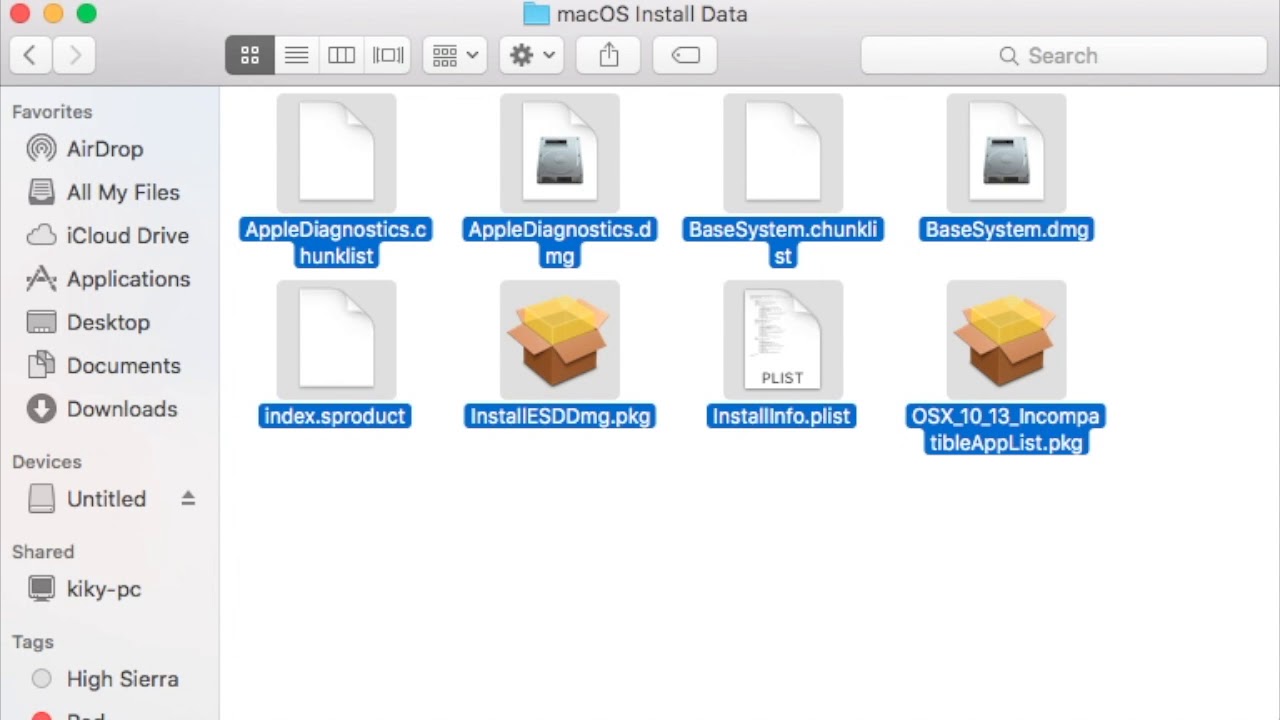This screenshot has width=1280, height=720.
Task: Select index.sproduct file icon
Action: [336, 340]
